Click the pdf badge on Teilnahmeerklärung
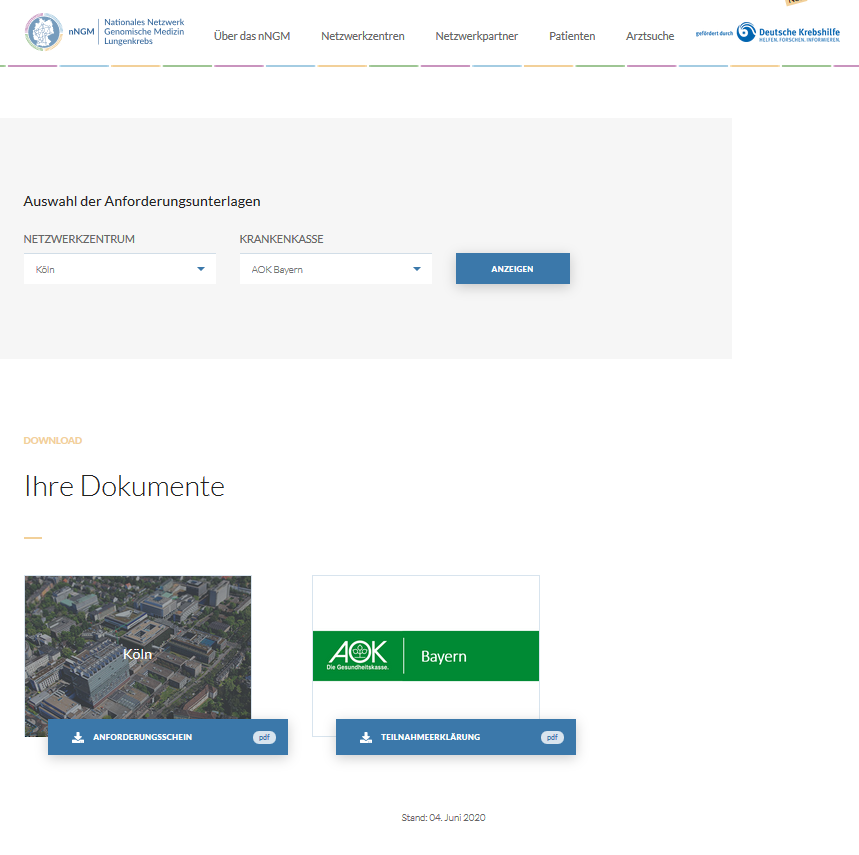 pyautogui.click(x=552, y=737)
